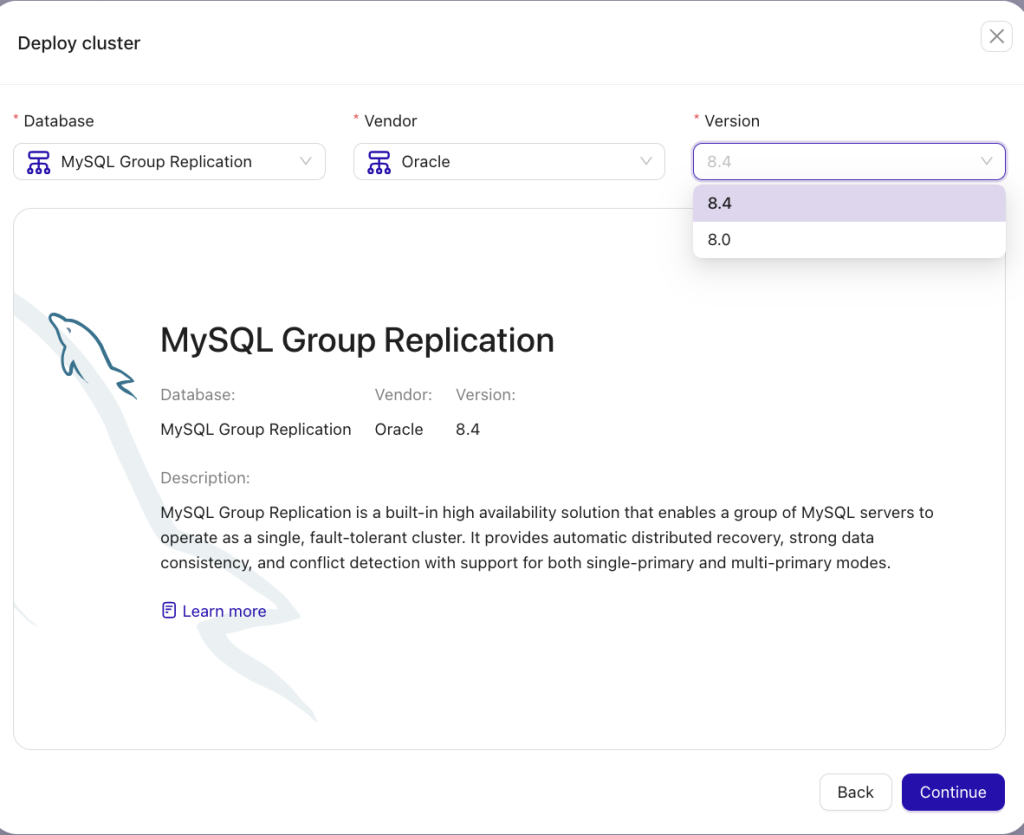Click inside the Version search field

click(x=830, y=162)
